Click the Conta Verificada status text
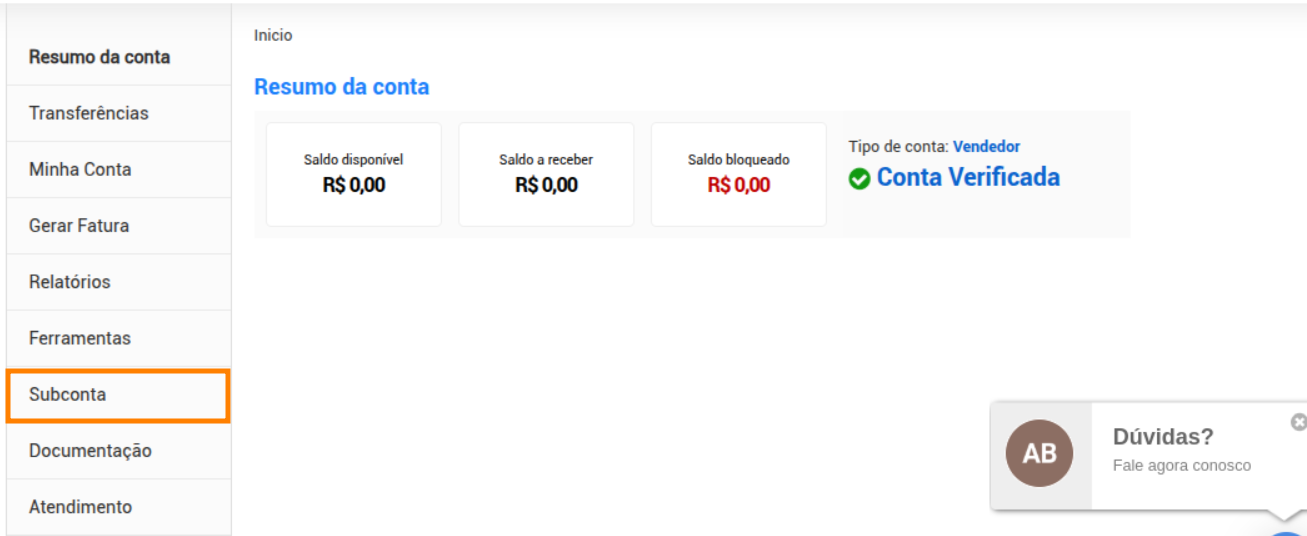 pyautogui.click(x=968, y=178)
